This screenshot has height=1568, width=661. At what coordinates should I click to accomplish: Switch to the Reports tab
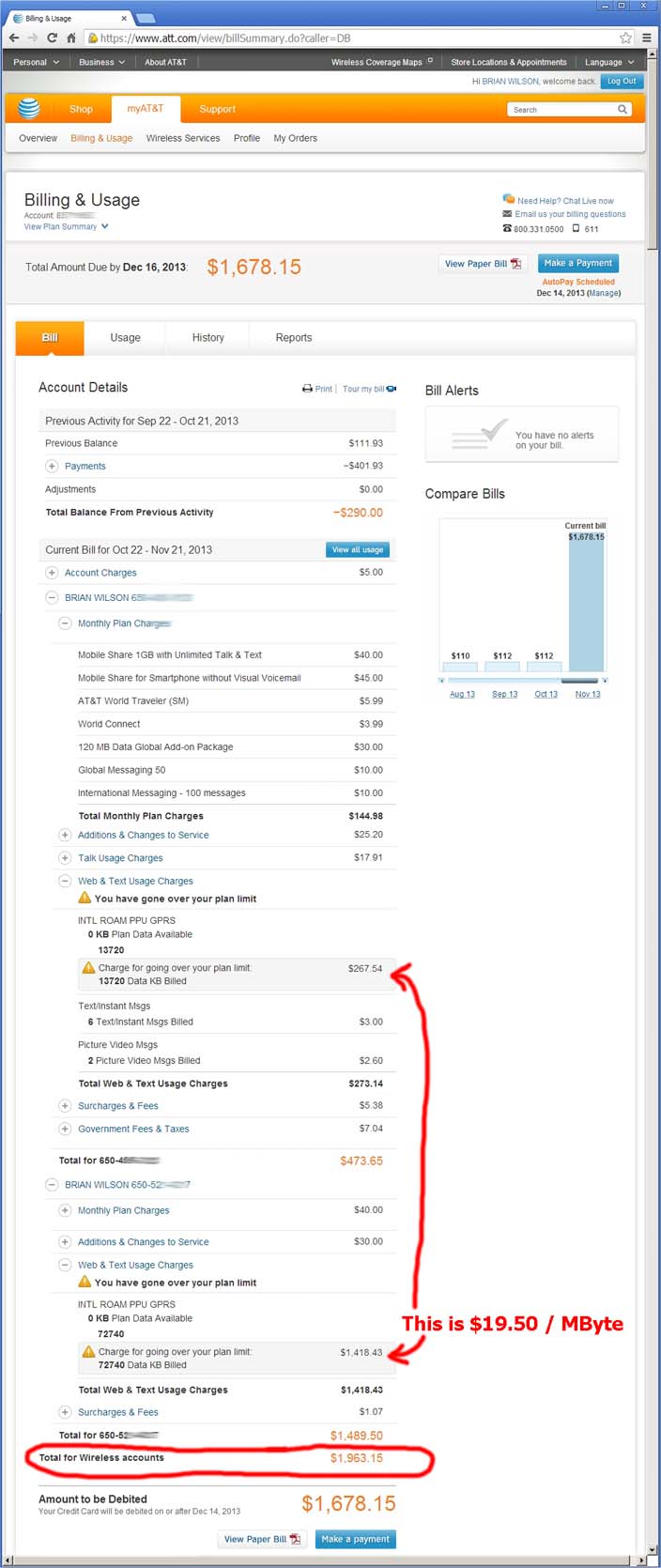[294, 338]
